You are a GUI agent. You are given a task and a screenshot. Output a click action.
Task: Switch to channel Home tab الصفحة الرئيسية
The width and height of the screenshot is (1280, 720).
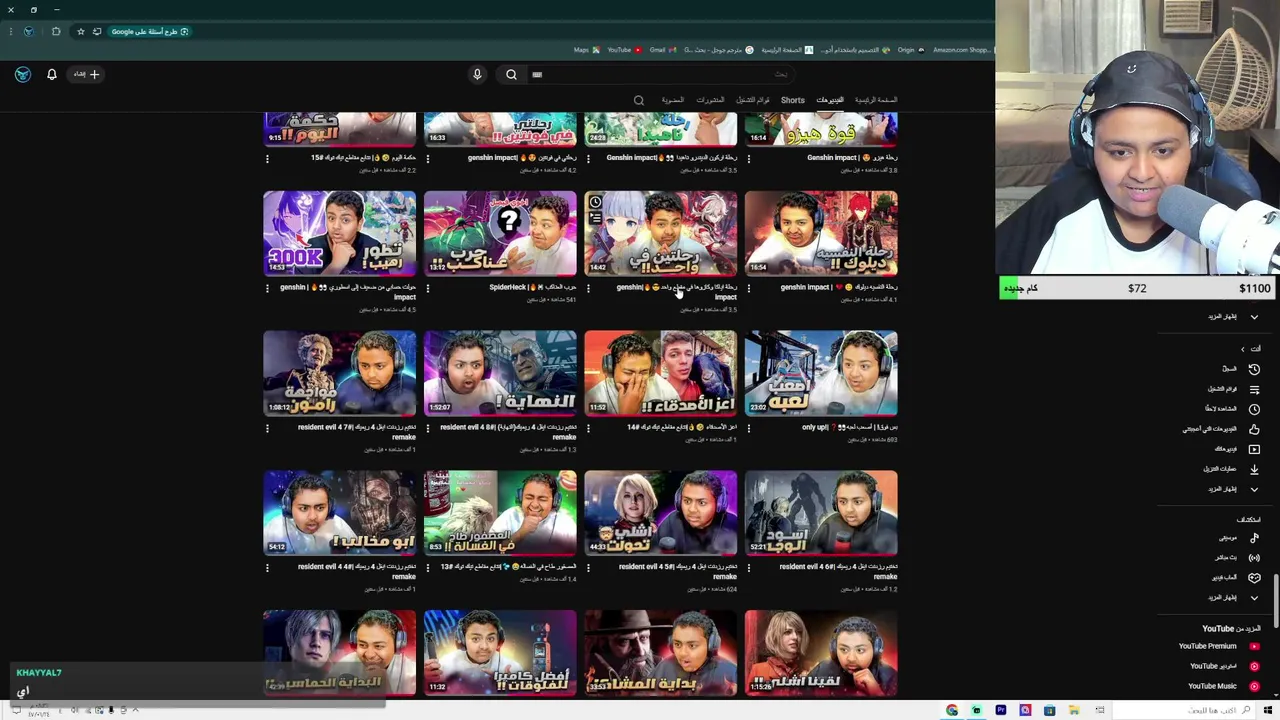876,100
